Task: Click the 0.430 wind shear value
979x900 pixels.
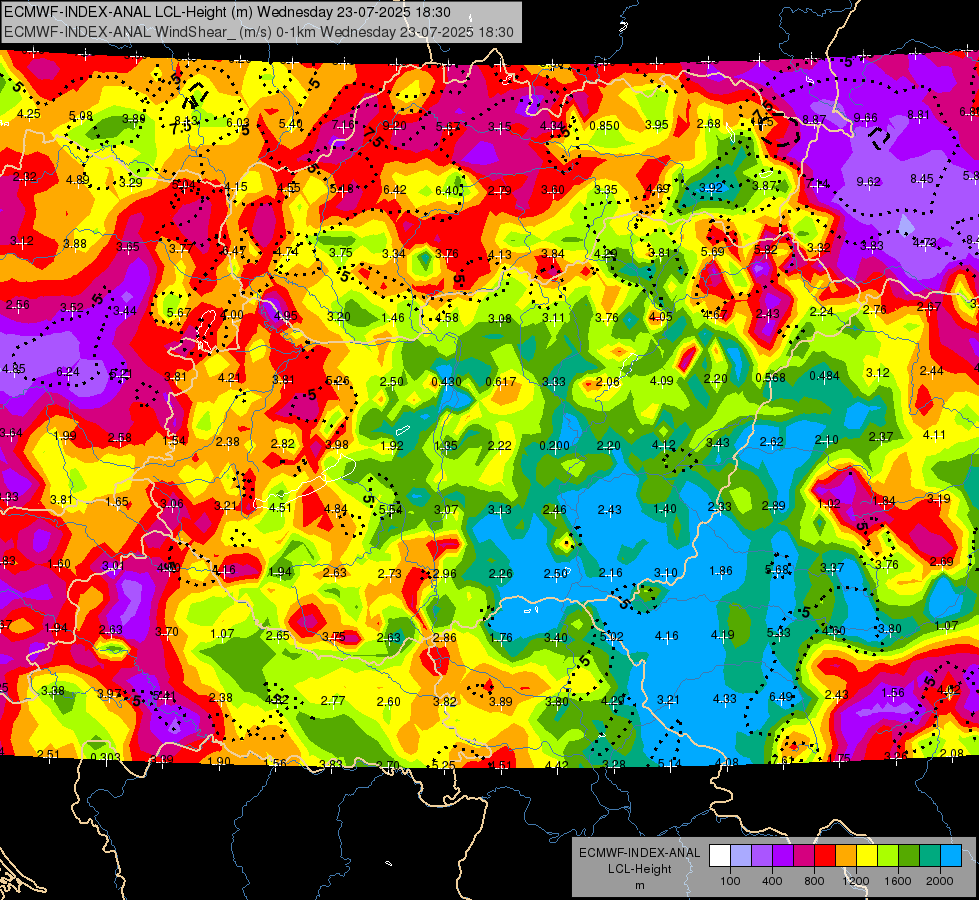Action: coord(446,382)
